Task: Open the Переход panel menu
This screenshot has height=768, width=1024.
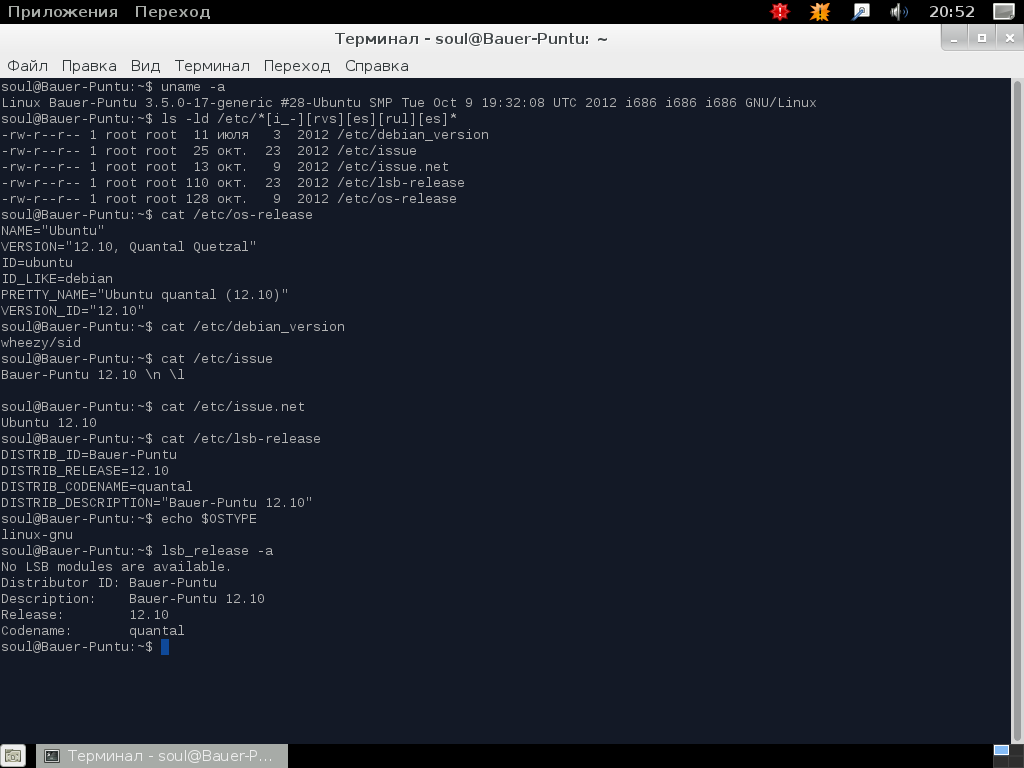Action: (x=172, y=12)
